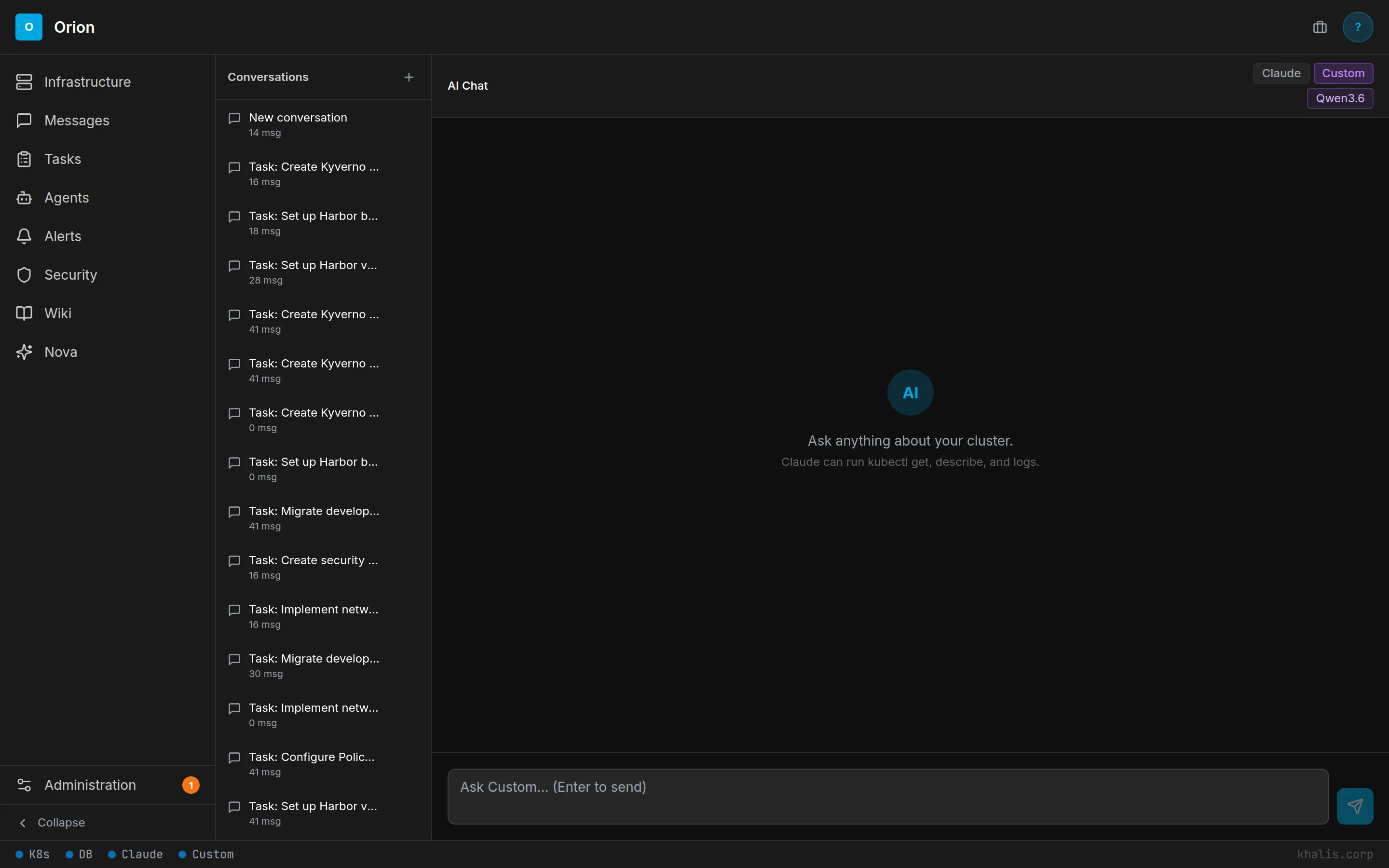Click the Custom status bar entry
The height and width of the screenshot is (868, 1389).
[x=206, y=854]
